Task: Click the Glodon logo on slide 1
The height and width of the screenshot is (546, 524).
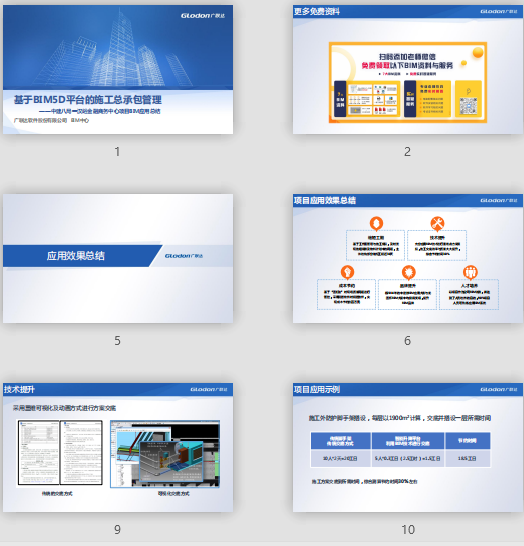Action: point(203,16)
